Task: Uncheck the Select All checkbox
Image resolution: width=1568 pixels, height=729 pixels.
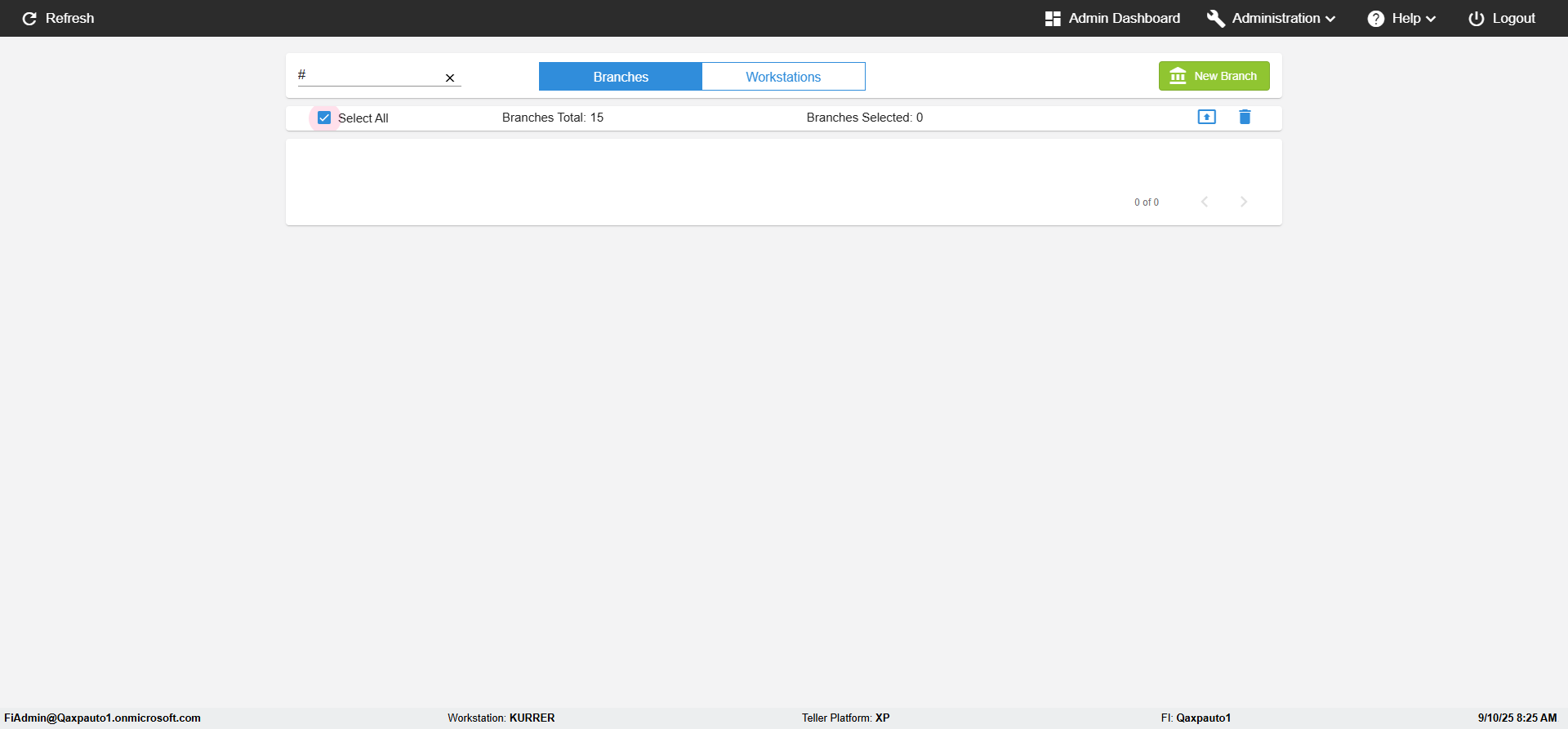Action: [324, 118]
